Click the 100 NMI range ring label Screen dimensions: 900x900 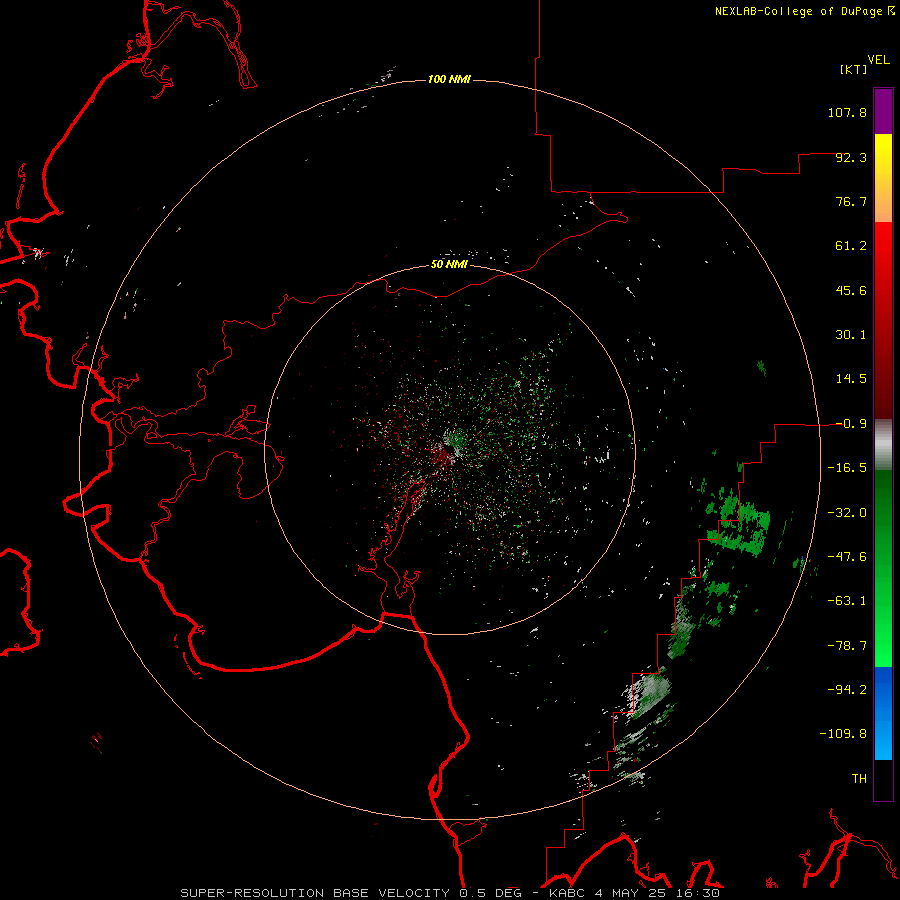pos(449,79)
